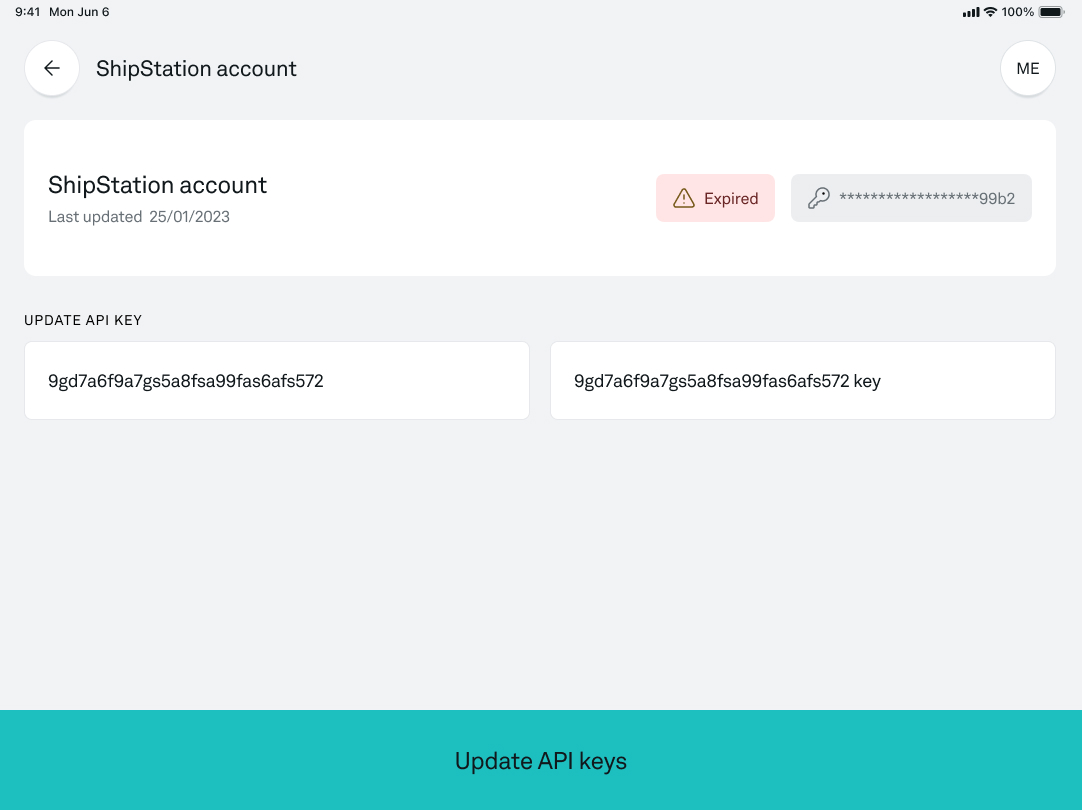Tap the Mon Jun 6 date in status bar
The width and height of the screenshot is (1082, 810).
pos(79,12)
